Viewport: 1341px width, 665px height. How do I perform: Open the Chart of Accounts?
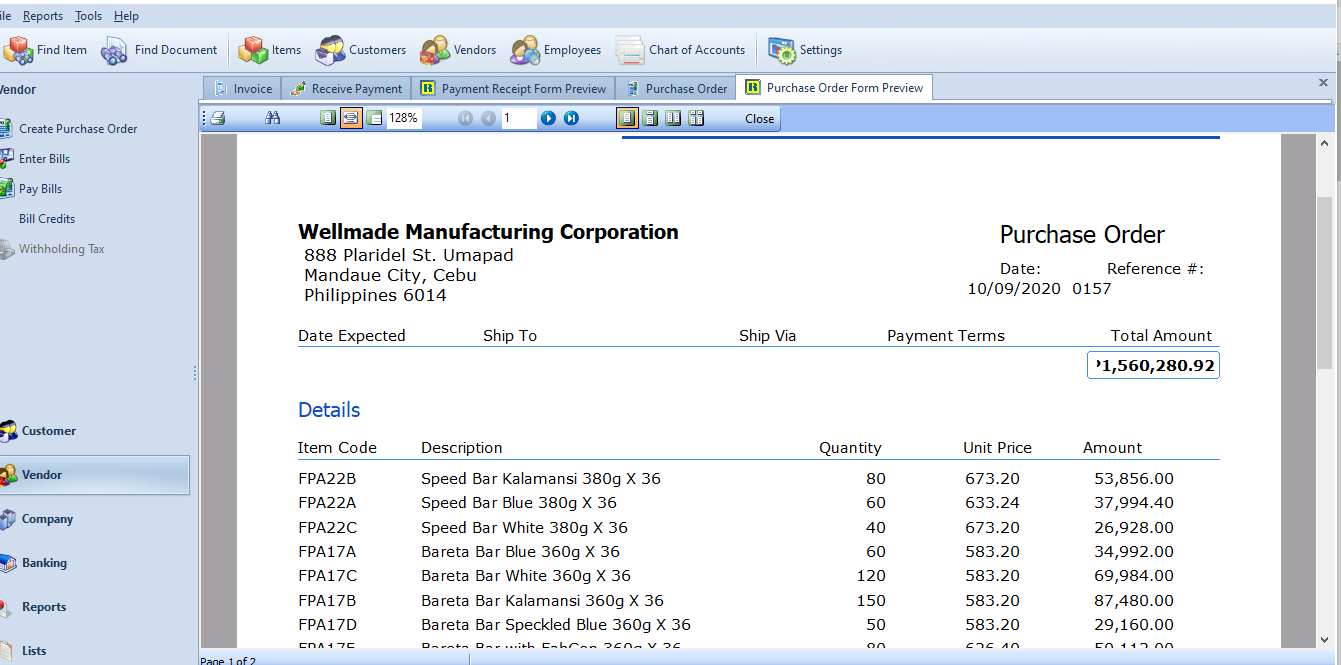(x=680, y=50)
